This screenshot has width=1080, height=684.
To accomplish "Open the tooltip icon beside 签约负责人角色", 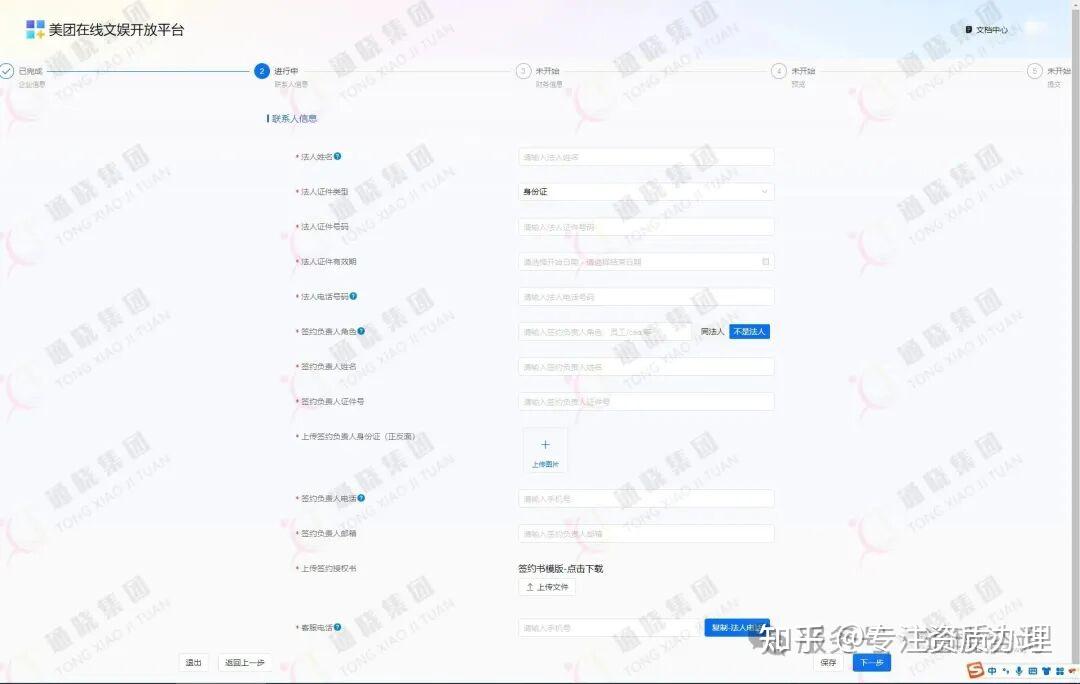I will pos(361,331).
